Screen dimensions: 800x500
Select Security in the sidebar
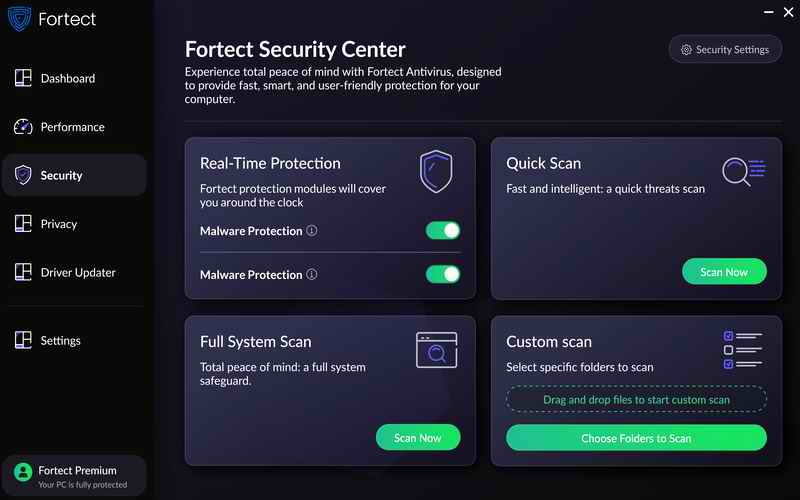click(61, 176)
